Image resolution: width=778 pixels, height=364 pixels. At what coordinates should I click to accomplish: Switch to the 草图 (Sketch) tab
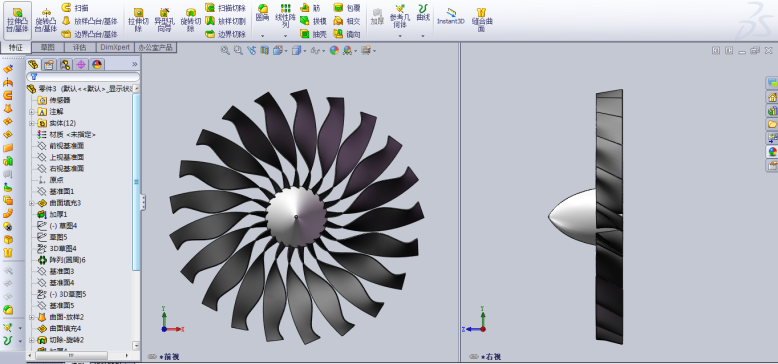pos(48,48)
